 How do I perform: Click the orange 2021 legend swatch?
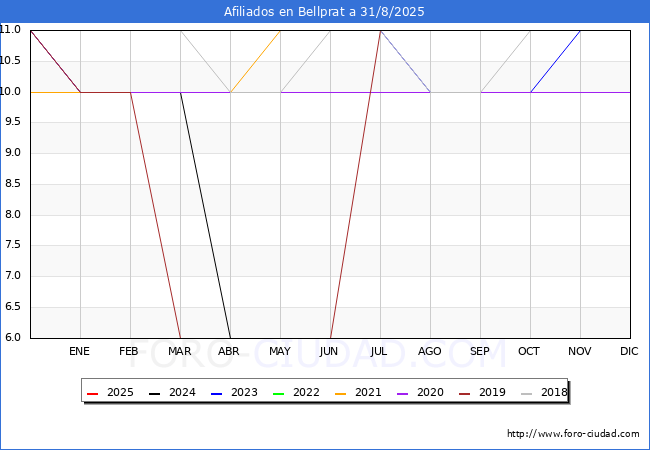[x=340, y=393]
